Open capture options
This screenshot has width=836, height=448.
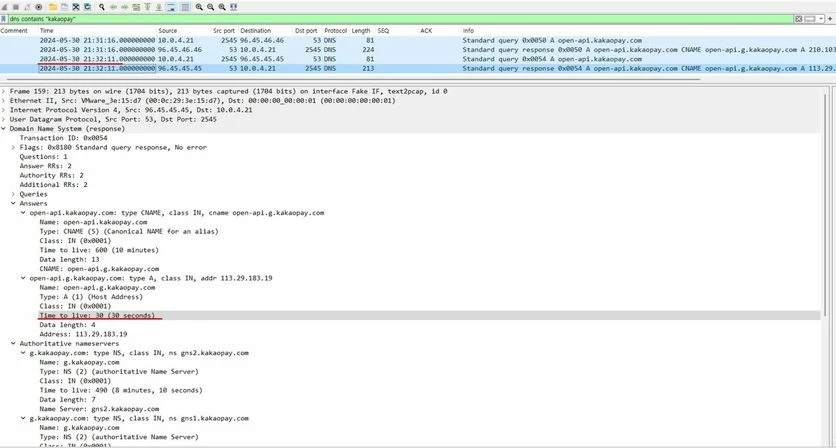coord(38,7)
